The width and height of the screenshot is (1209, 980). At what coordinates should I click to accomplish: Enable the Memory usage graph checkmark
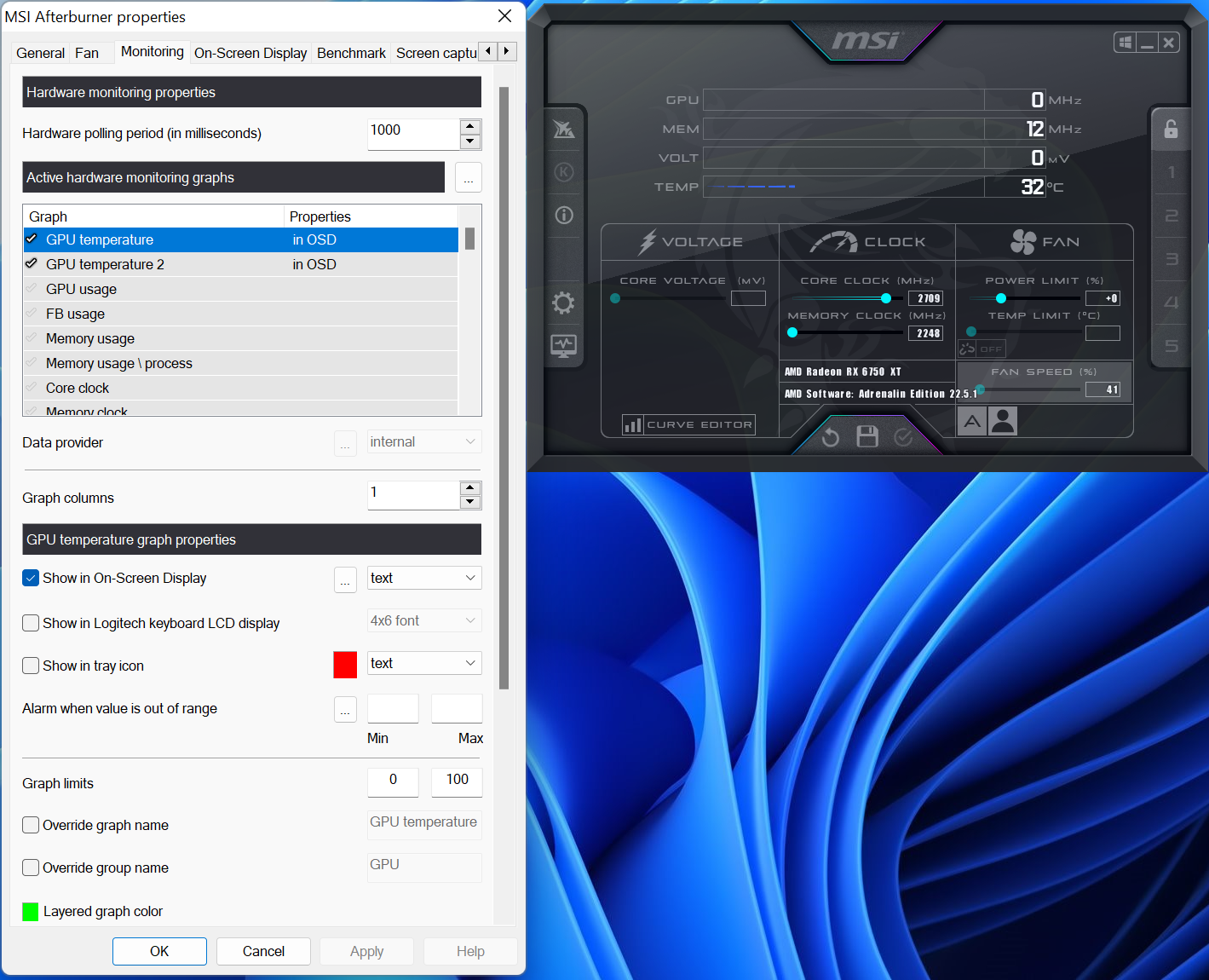tap(32, 337)
